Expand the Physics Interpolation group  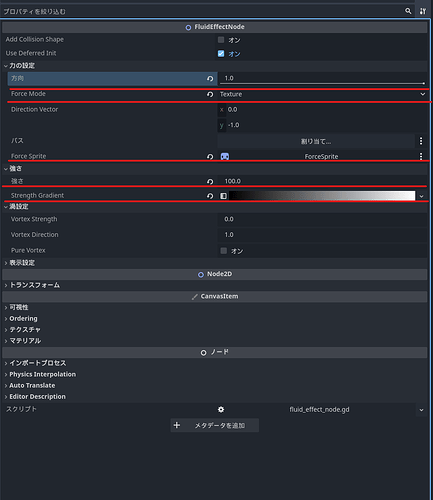point(40,374)
